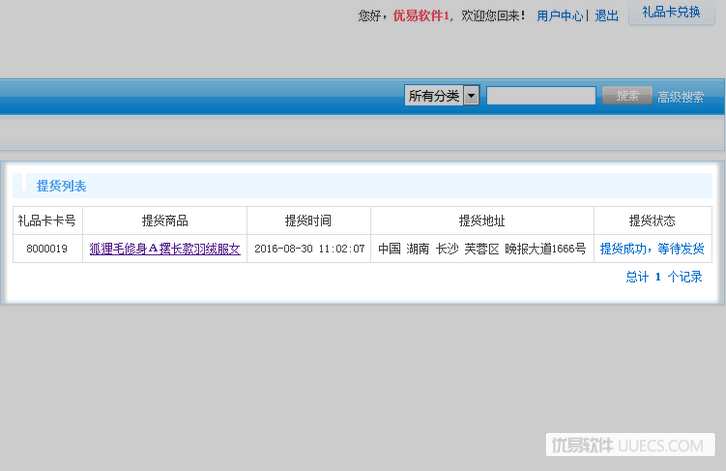Select the 总计 1 个记录 record count

(x=664, y=277)
